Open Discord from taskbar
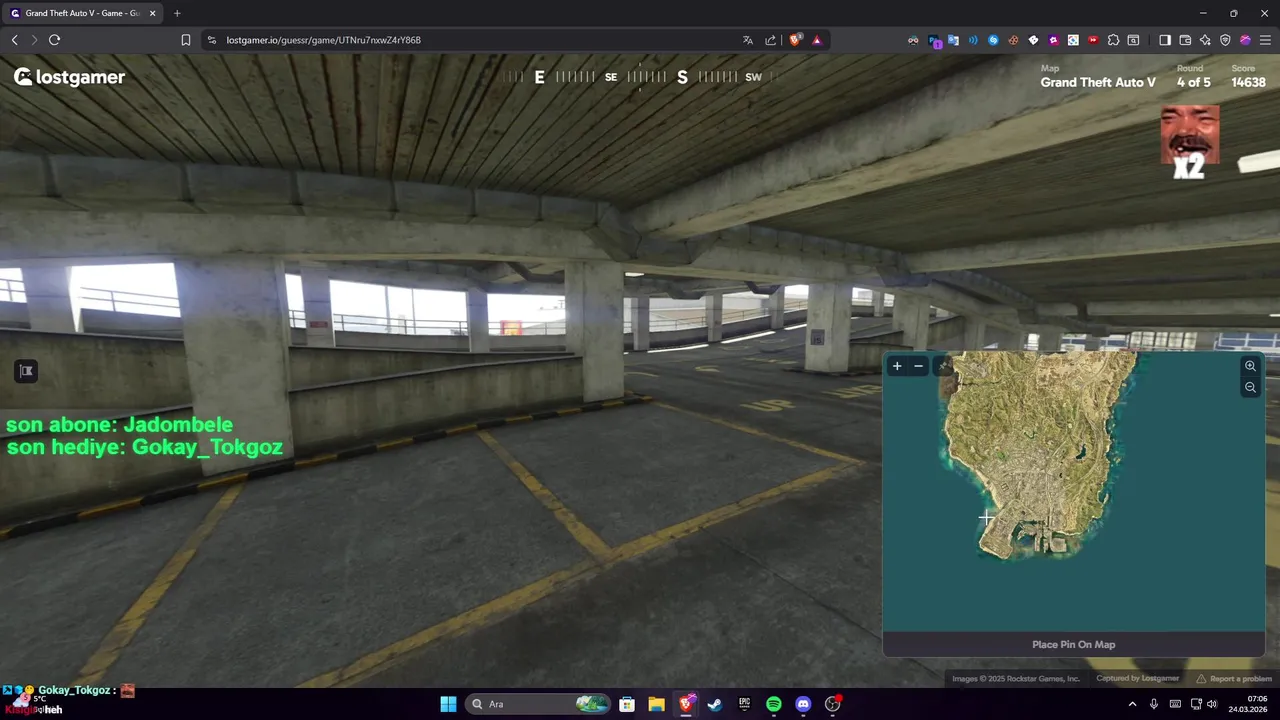 [x=803, y=704]
